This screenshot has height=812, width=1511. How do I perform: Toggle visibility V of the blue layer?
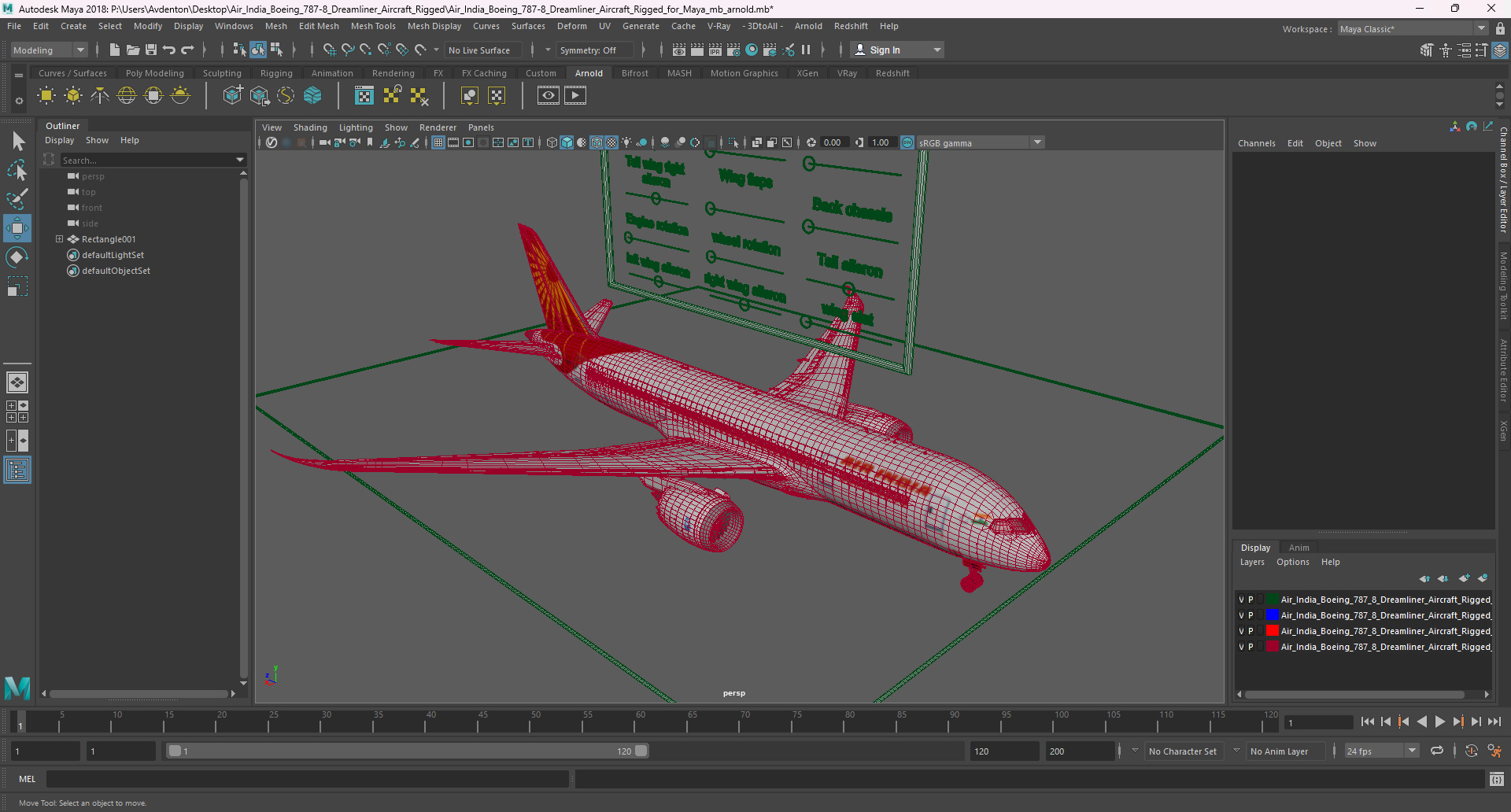[1242, 615]
